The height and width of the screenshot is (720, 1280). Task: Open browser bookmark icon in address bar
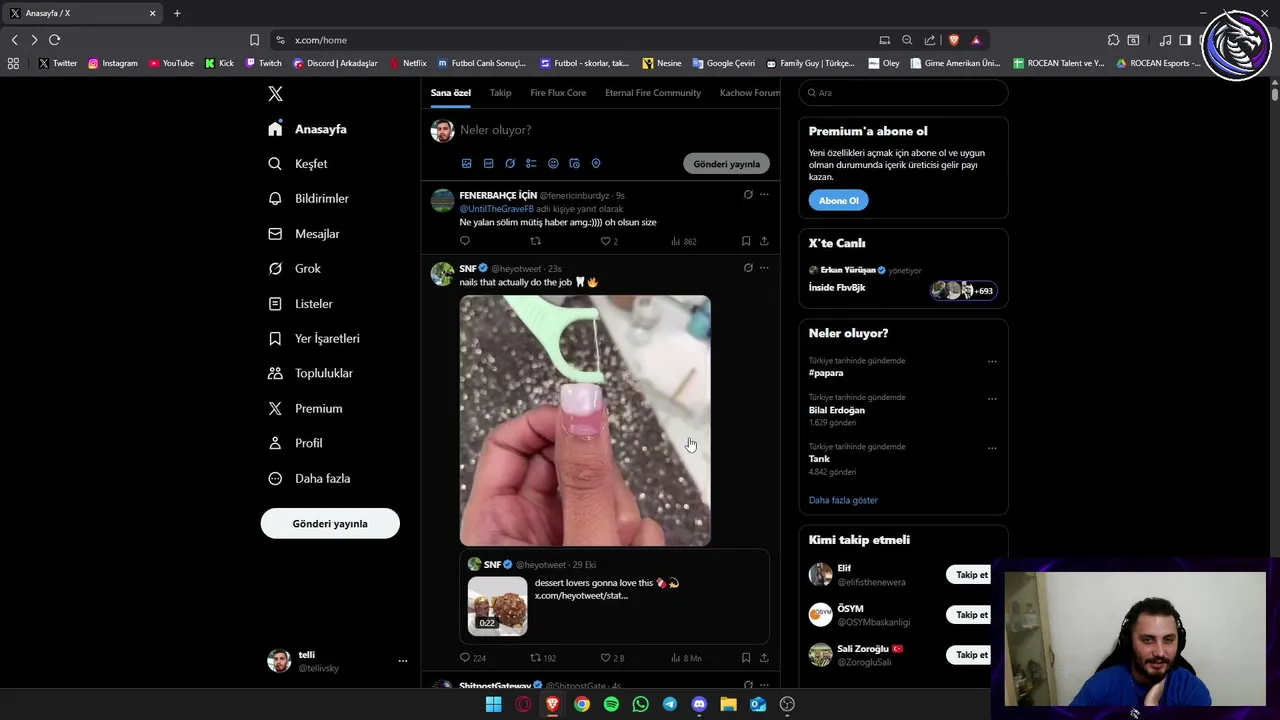(x=254, y=40)
